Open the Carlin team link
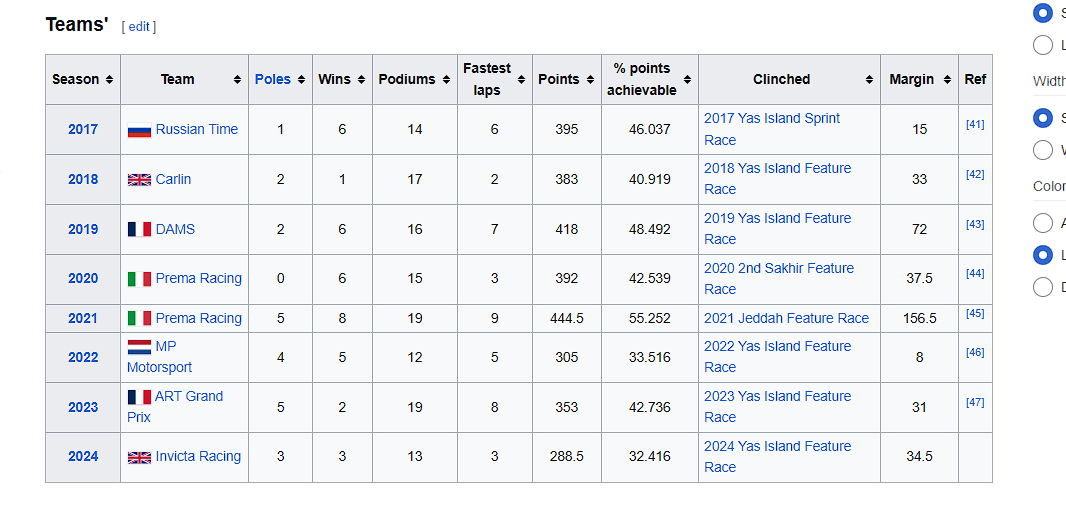Screen dimensions: 1066x505 point(173,179)
